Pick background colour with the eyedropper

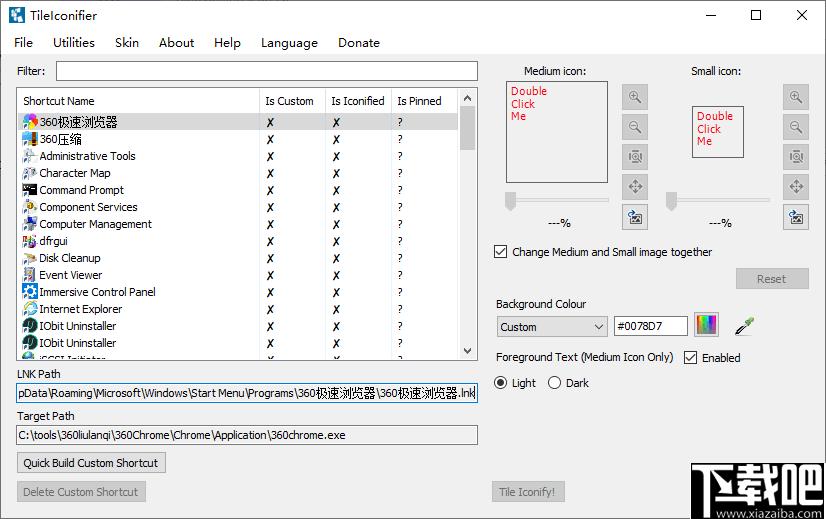coord(743,326)
